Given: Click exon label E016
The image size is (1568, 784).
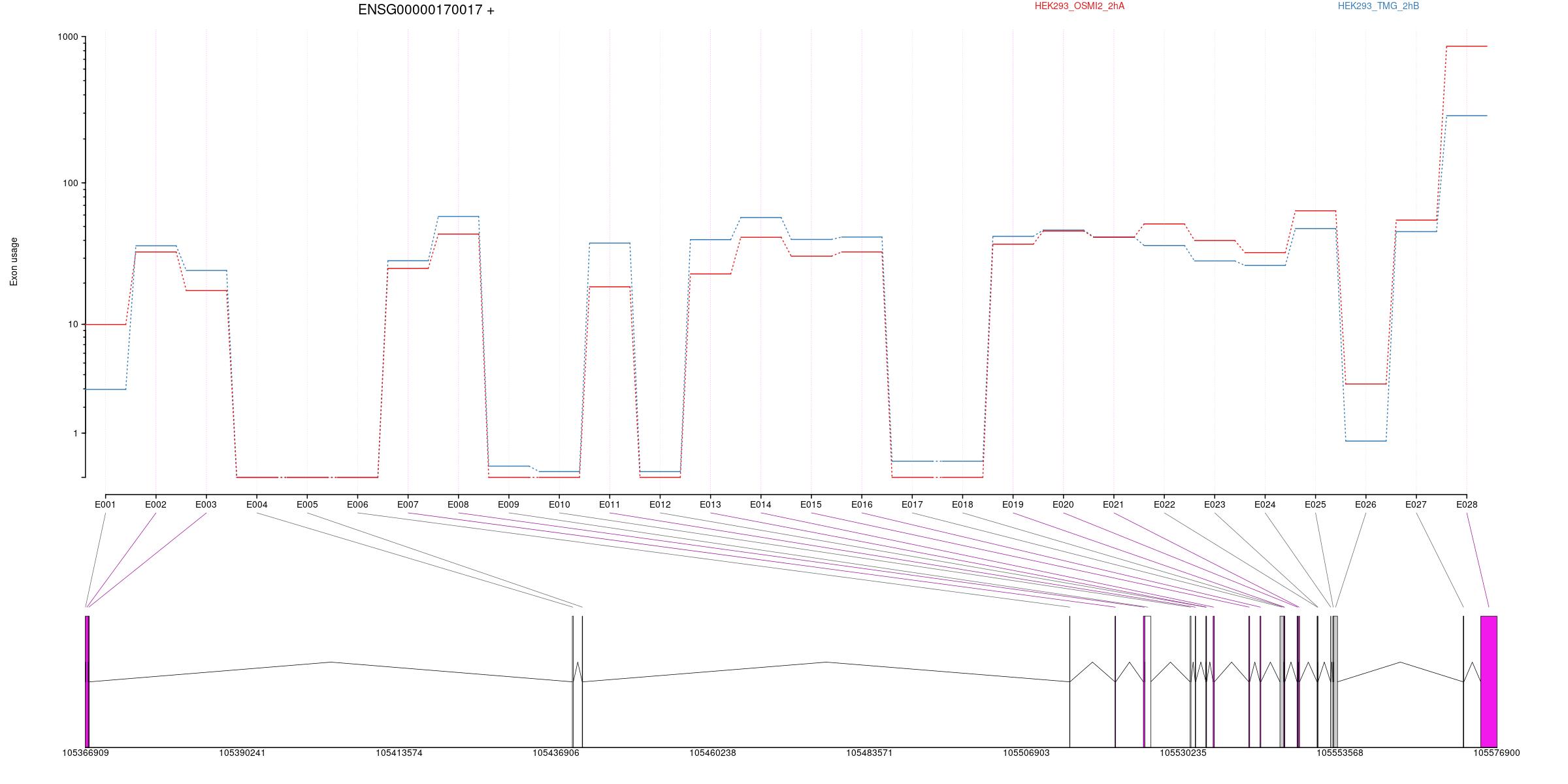Looking at the screenshot, I should pos(862,504).
